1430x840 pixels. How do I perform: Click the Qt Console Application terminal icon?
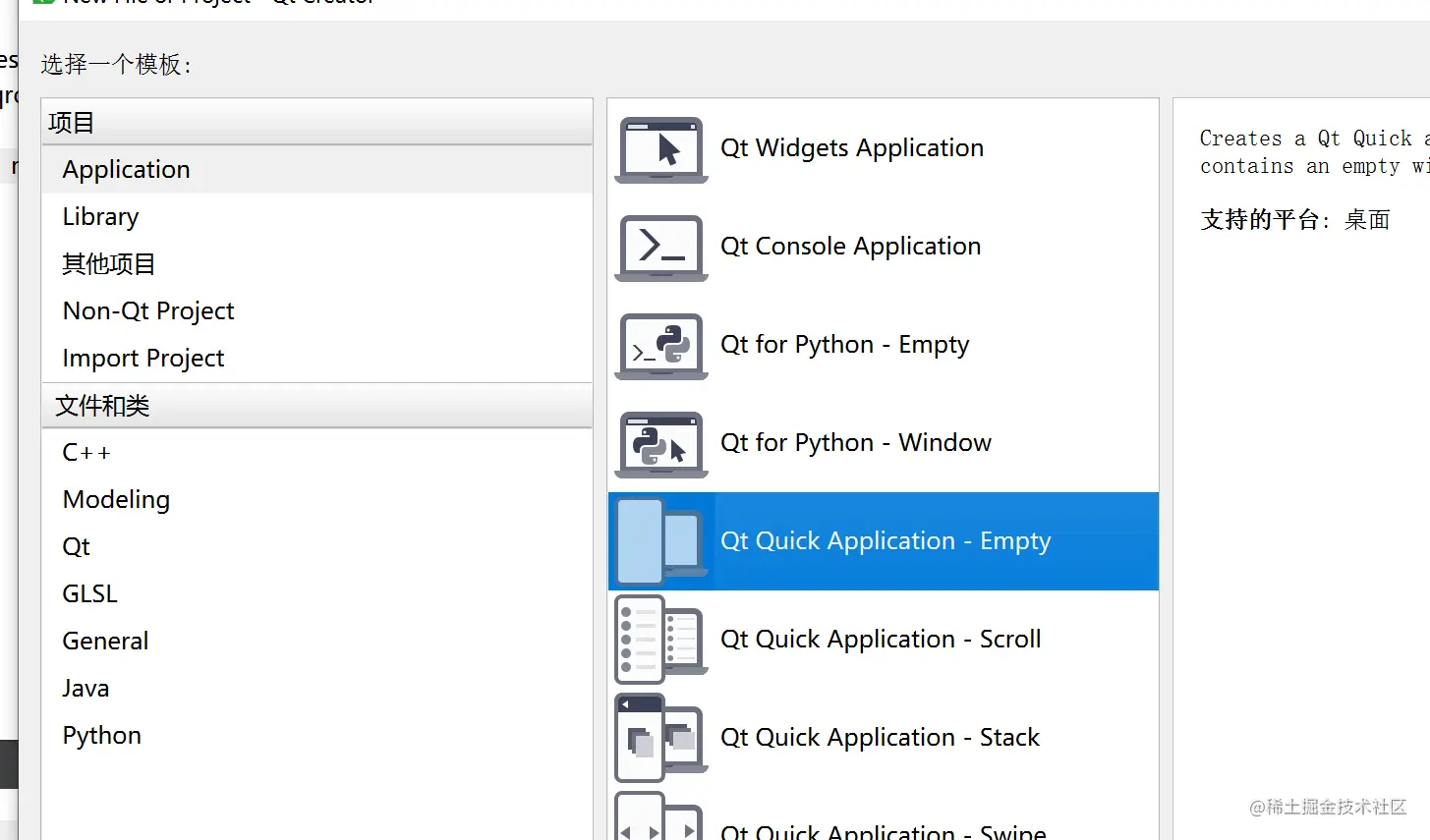660,248
